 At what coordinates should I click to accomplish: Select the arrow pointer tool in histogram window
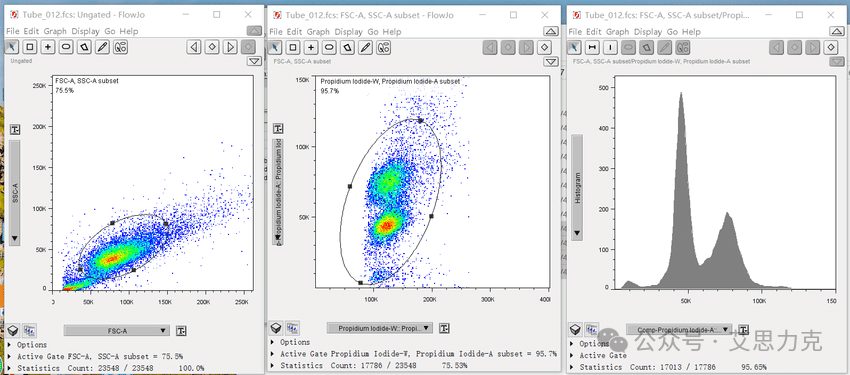574,47
